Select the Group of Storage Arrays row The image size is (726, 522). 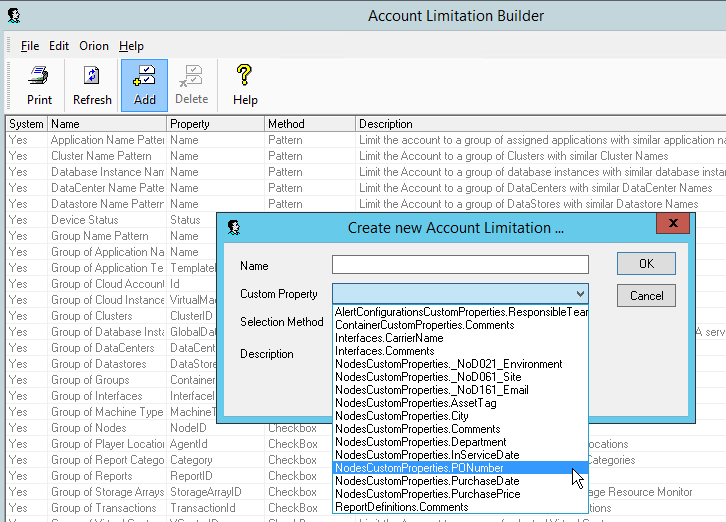(169, 492)
